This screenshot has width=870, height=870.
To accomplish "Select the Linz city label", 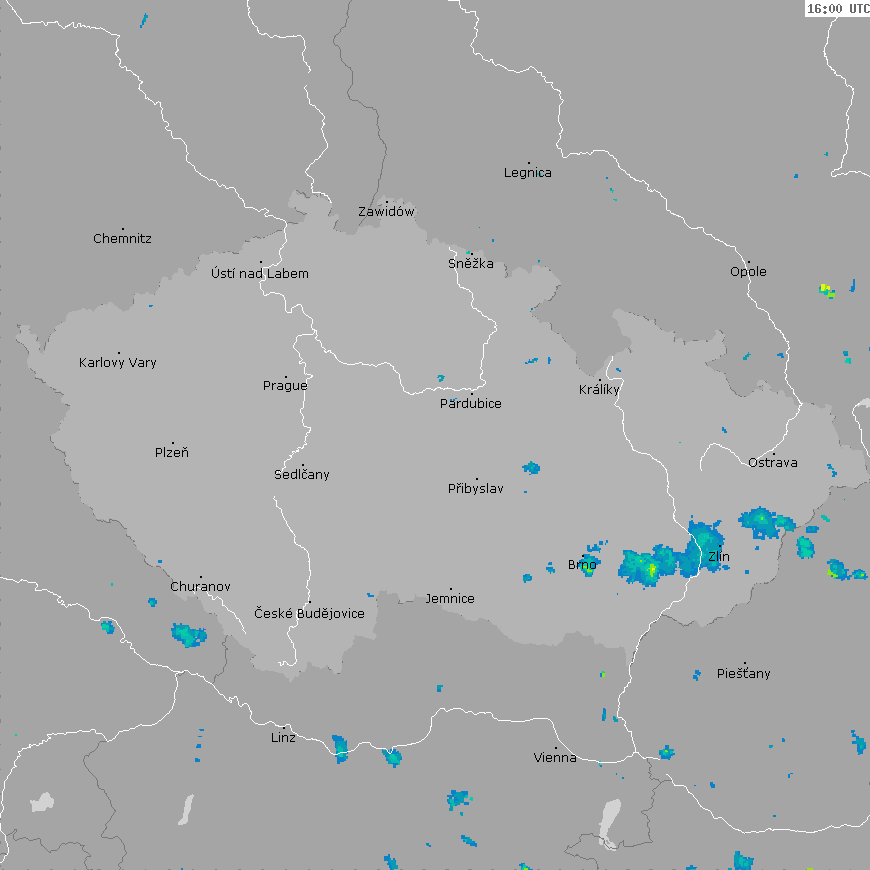I will tap(283, 738).
